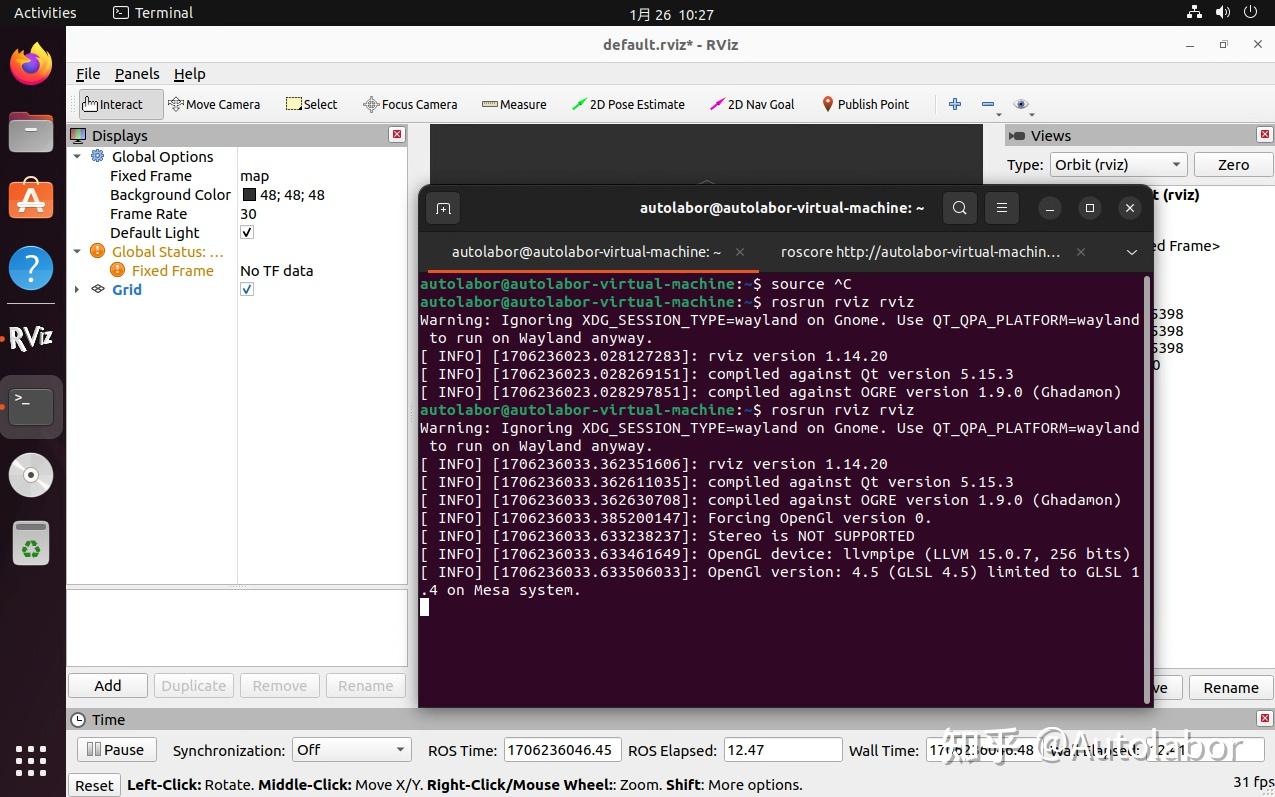
Task: Collapse the Global Options tree item
Action: (x=77, y=156)
